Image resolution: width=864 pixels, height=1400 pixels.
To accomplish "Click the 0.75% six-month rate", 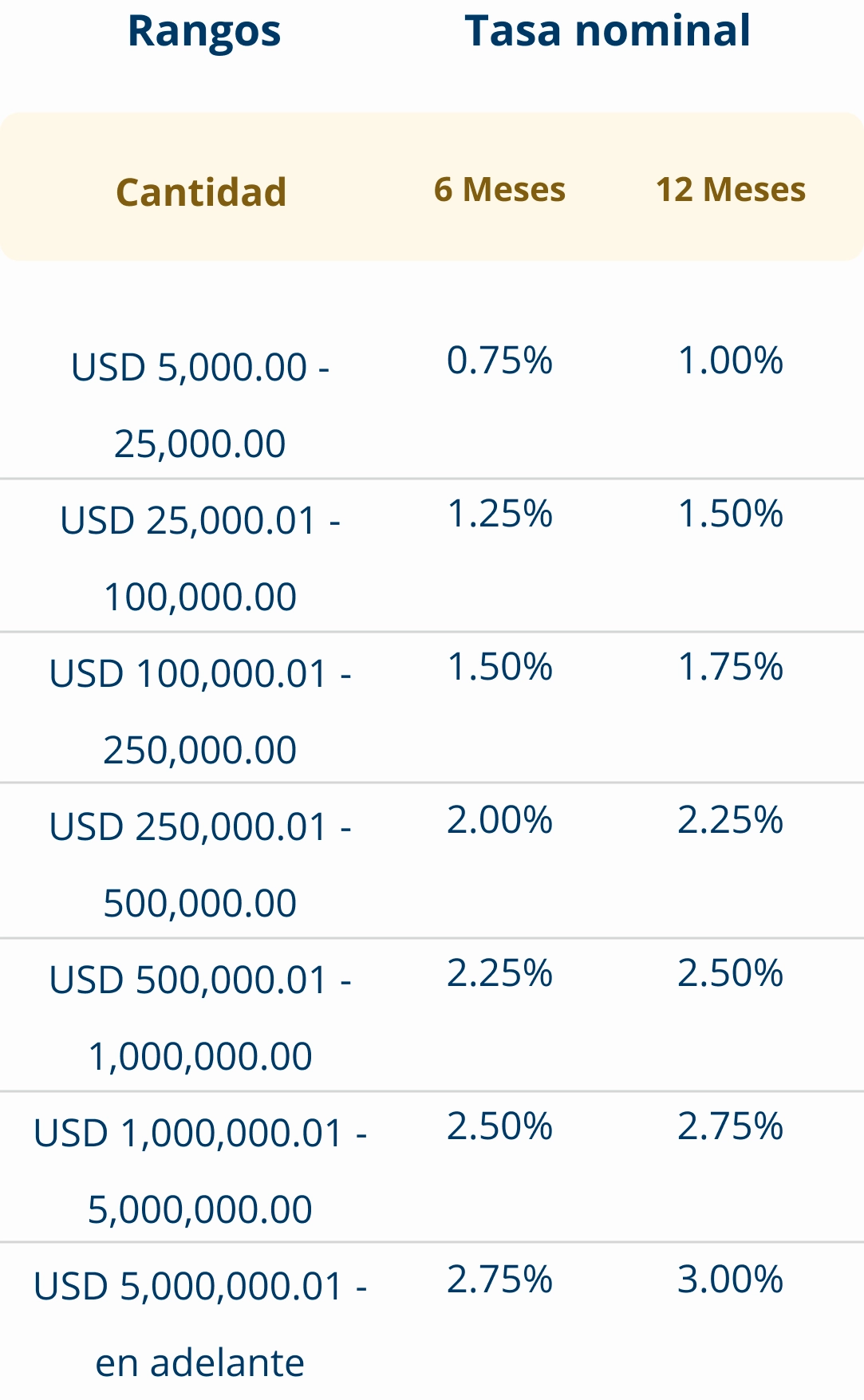I will pyautogui.click(x=499, y=361).
